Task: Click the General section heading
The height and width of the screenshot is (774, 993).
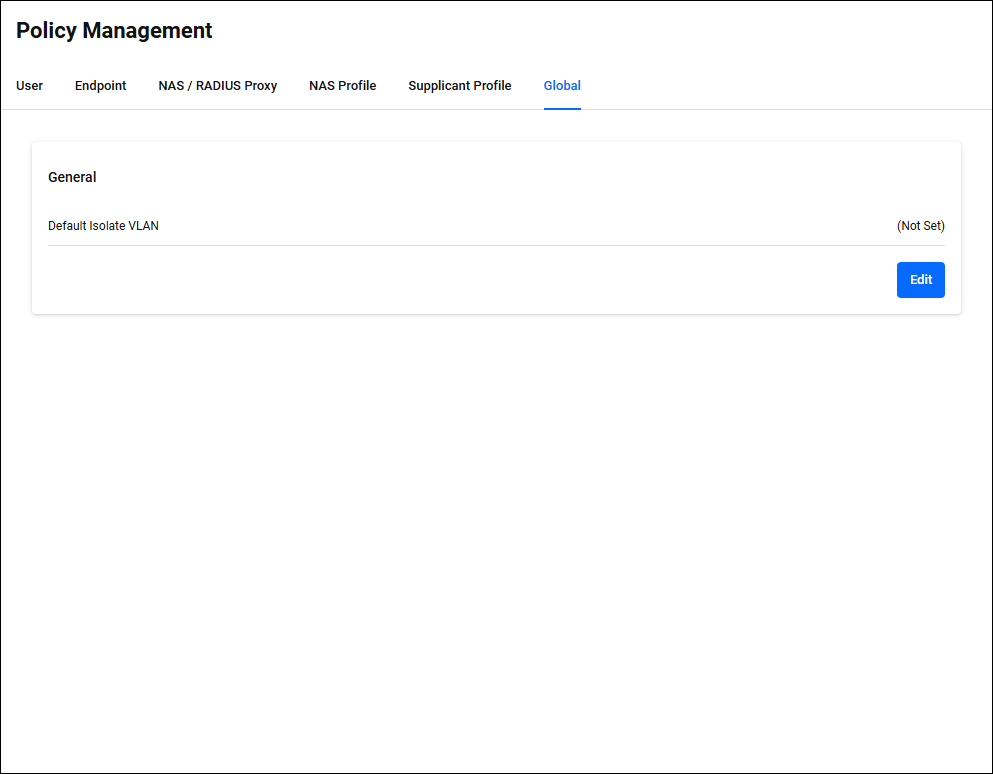Action: (x=72, y=177)
